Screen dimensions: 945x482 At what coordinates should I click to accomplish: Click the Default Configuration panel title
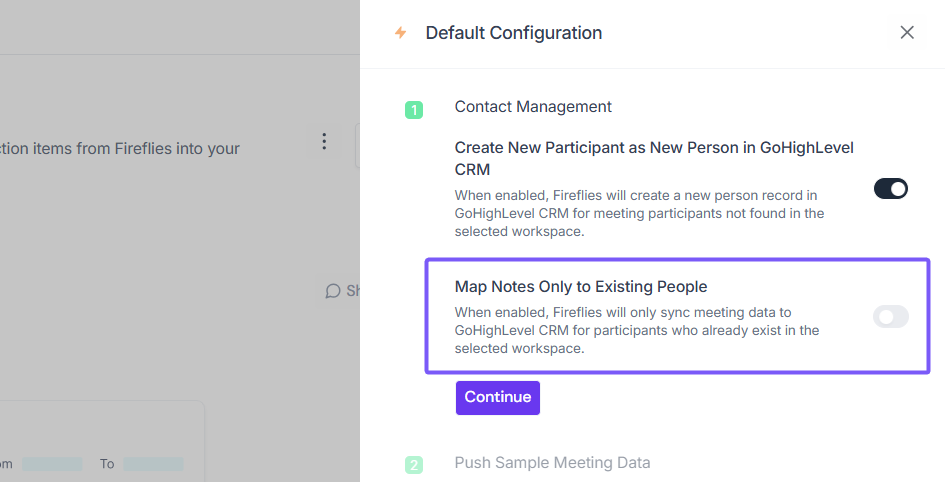(x=513, y=33)
